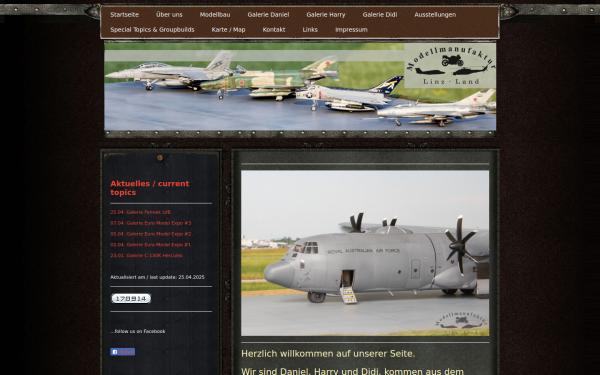Click the 'Aktuelles / current topics' heading
The height and width of the screenshot is (375, 600).
[150, 188]
